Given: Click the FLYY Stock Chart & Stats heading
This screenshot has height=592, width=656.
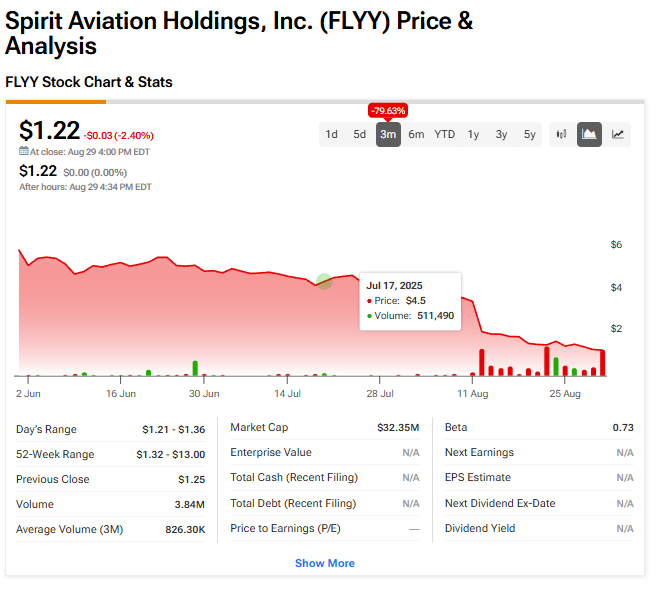Looking at the screenshot, I should pyautogui.click(x=89, y=82).
